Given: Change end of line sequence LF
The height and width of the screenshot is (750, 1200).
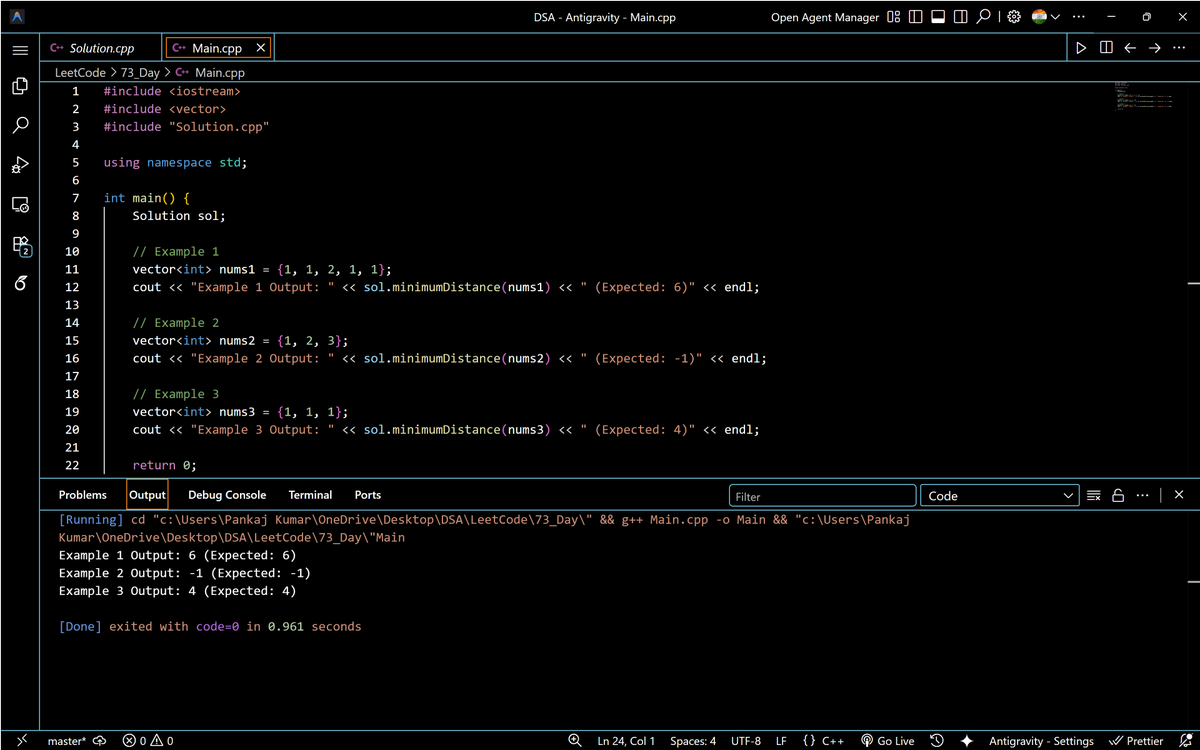Looking at the screenshot, I should [x=781, y=741].
